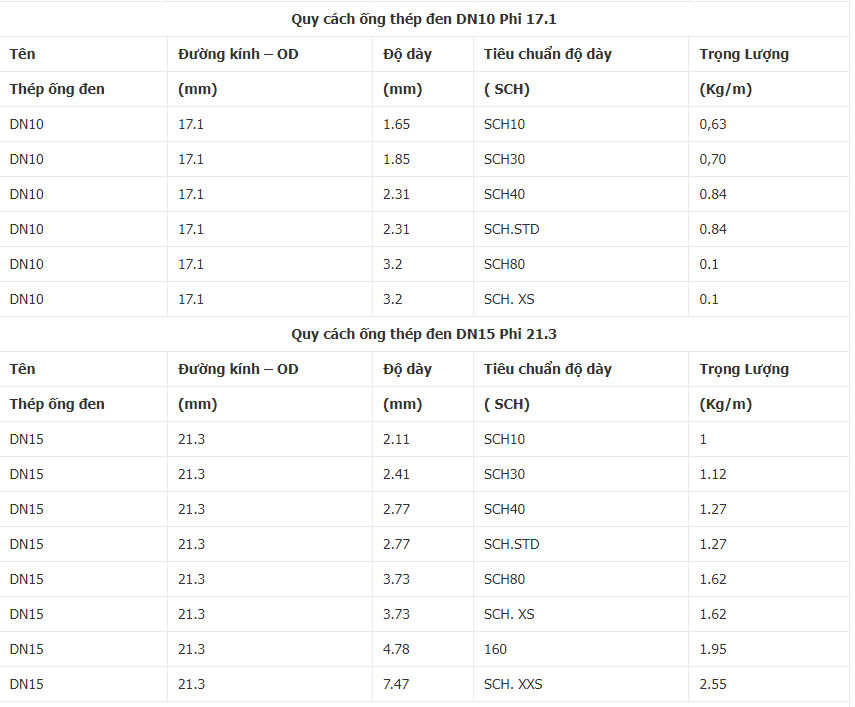Click the DN10 Phi 17.1 table title

(430, 19)
